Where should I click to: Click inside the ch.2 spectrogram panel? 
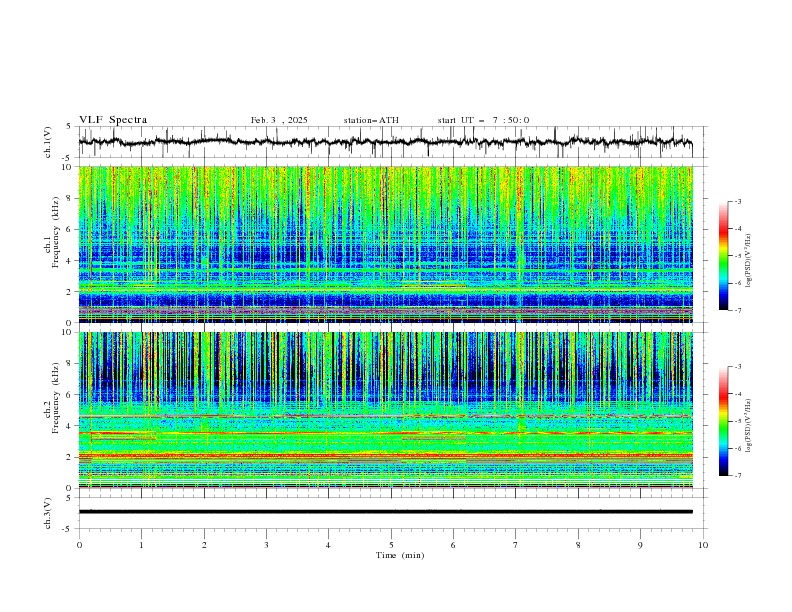(385, 410)
